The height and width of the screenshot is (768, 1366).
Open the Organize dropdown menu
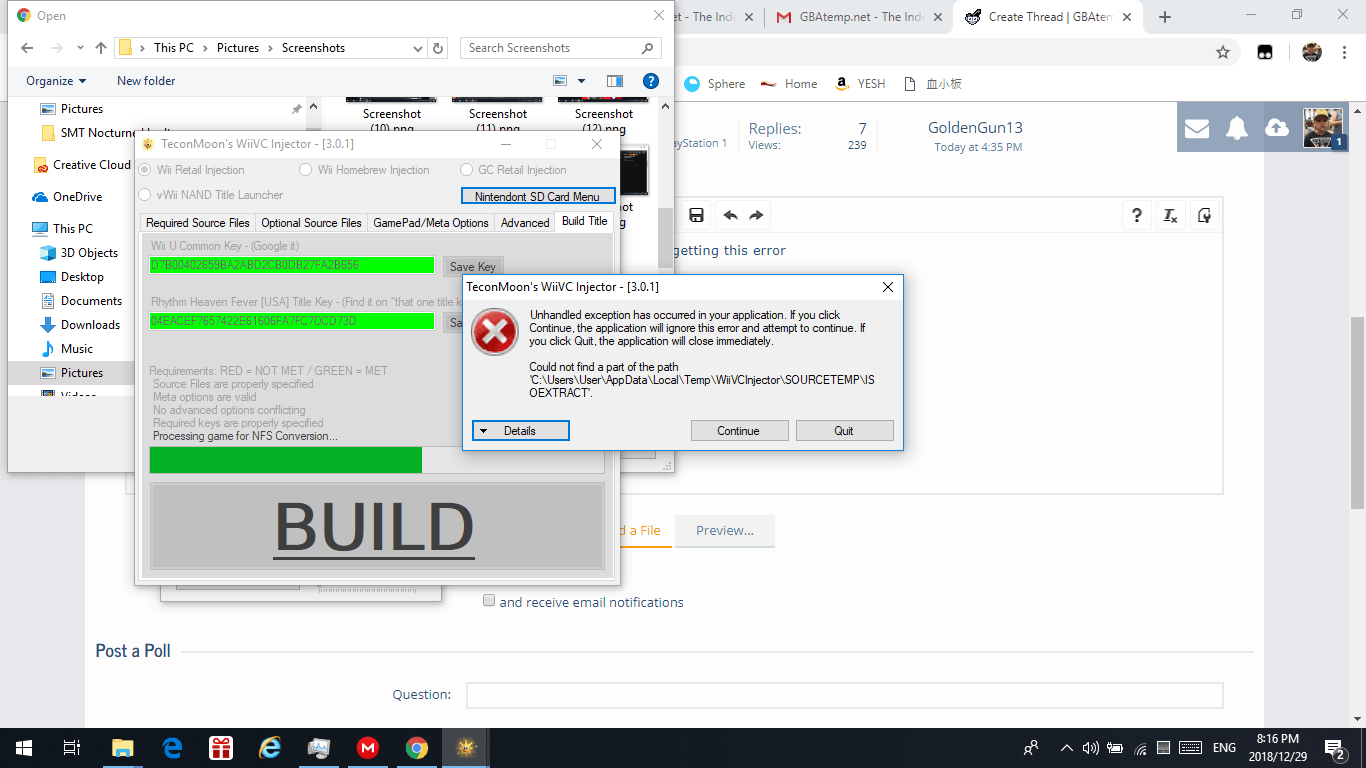[56, 81]
